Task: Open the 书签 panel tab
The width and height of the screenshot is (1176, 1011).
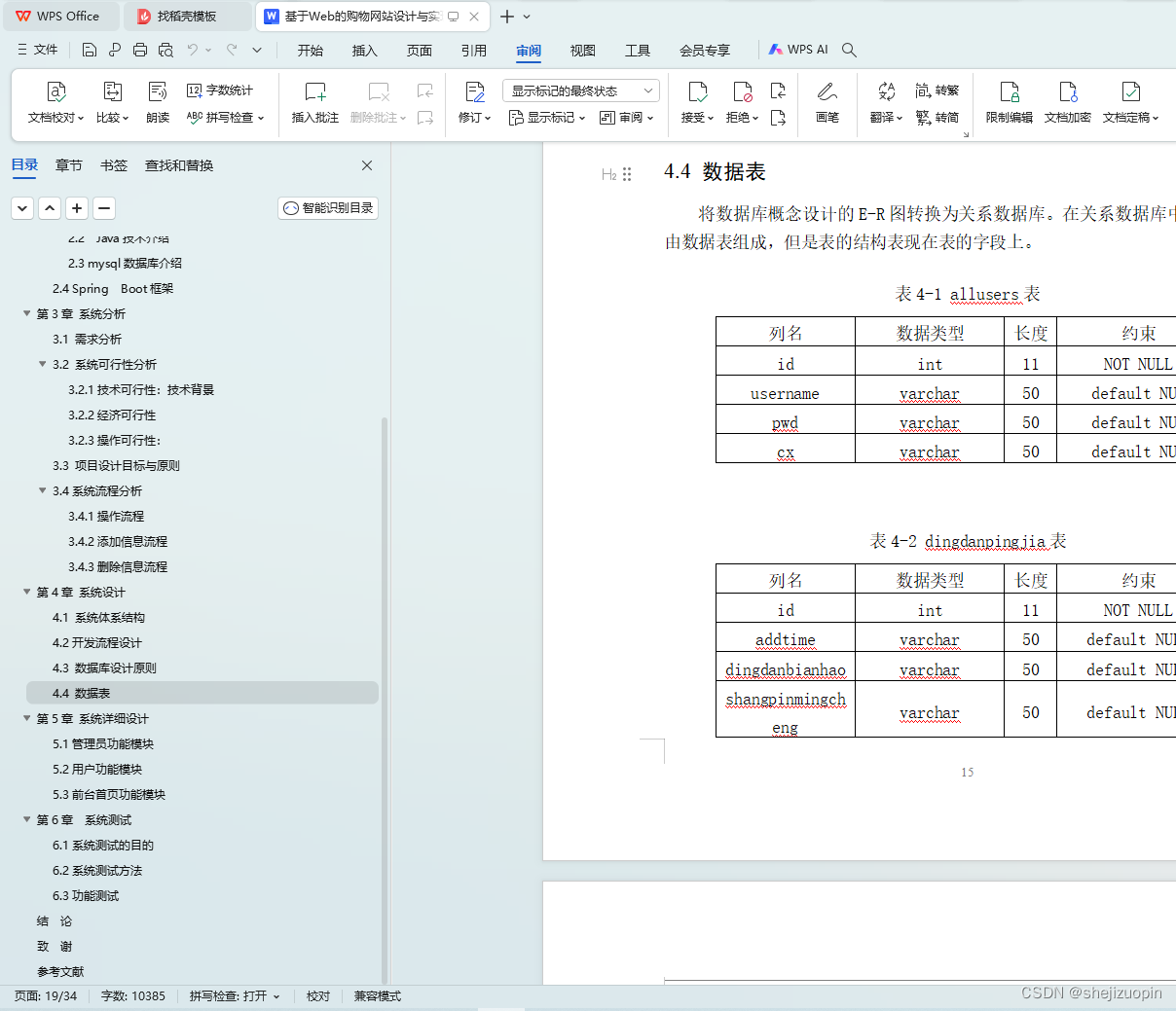Action: coord(113,165)
